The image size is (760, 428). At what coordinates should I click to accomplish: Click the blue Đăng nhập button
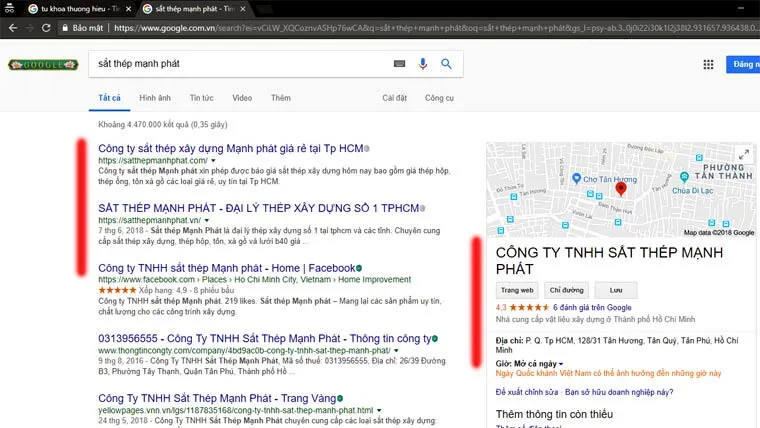744,64
